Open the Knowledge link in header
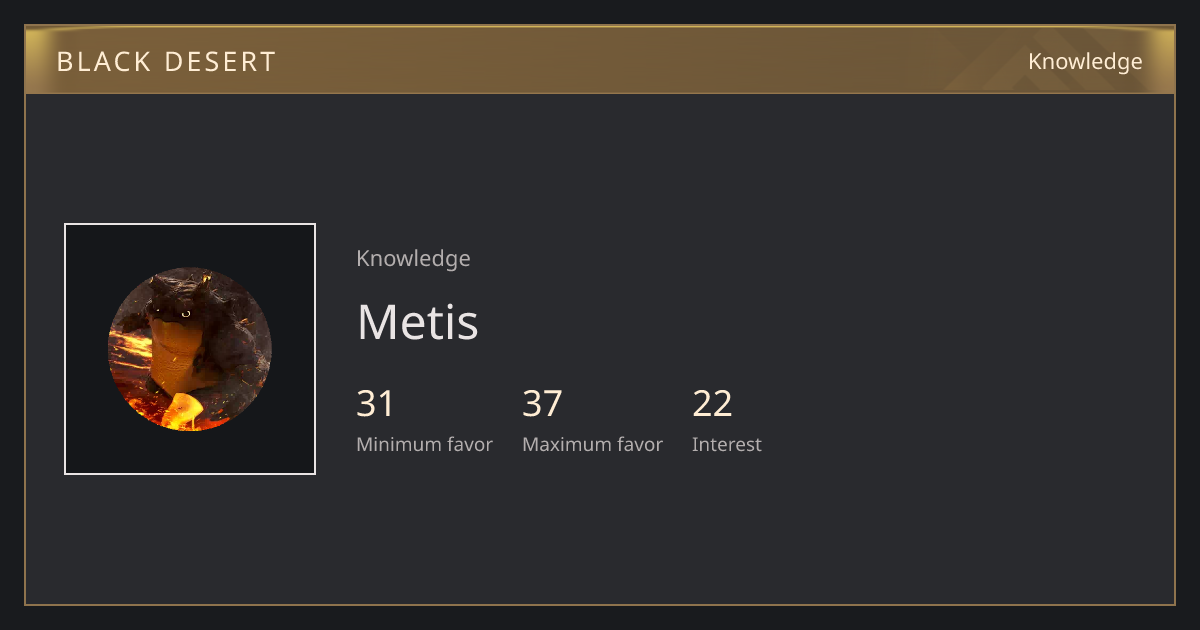The width and height of the screenshot is (1200, 630). (1085, 62)
